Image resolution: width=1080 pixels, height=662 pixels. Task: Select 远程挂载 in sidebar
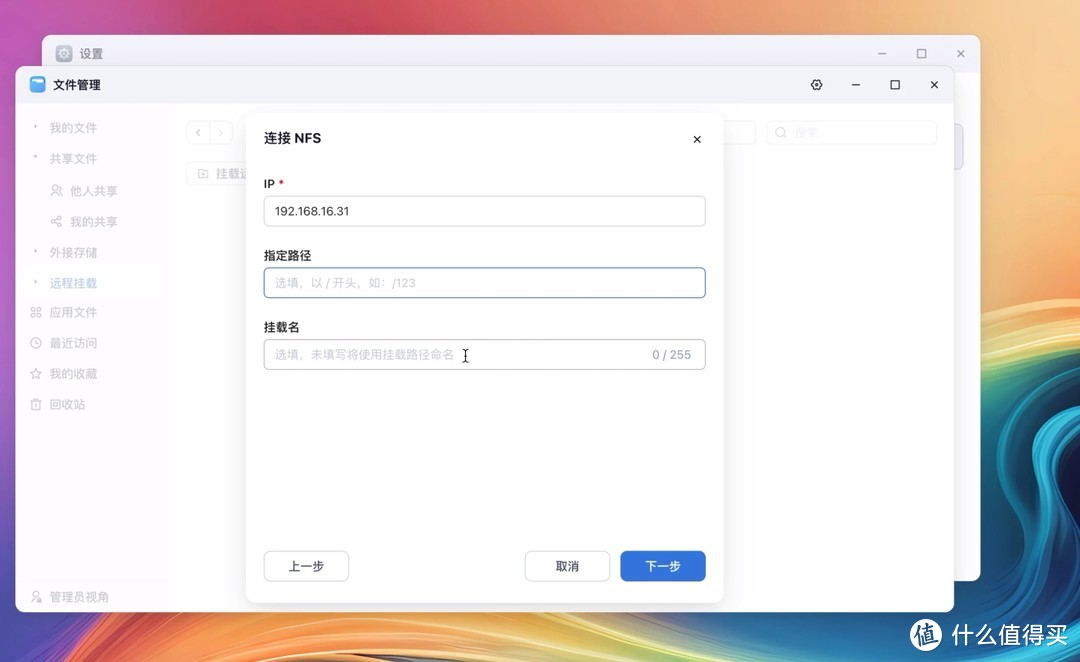coord(73,283)
